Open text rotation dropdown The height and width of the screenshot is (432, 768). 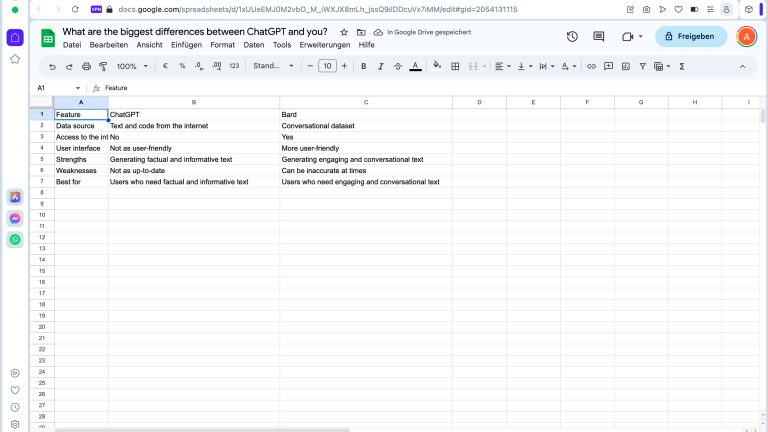pos(569,66)
